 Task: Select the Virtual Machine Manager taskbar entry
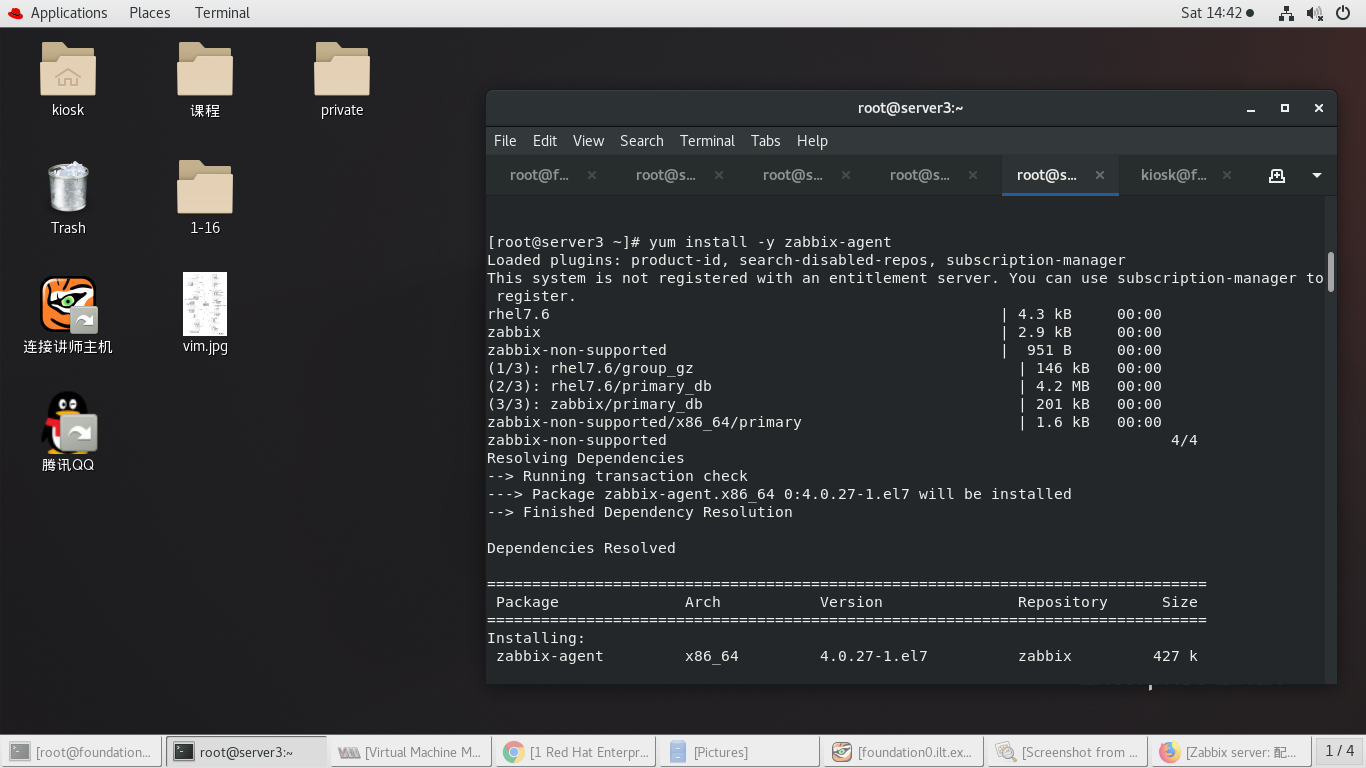point(410,751)
